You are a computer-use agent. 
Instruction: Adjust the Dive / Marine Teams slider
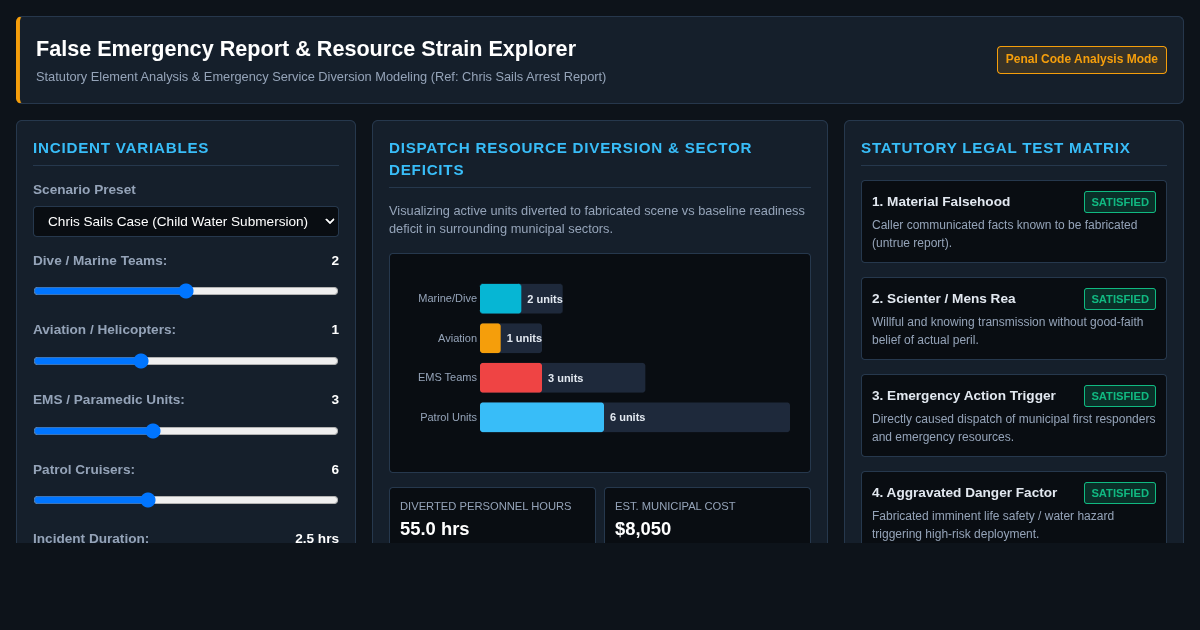(186, 291)
